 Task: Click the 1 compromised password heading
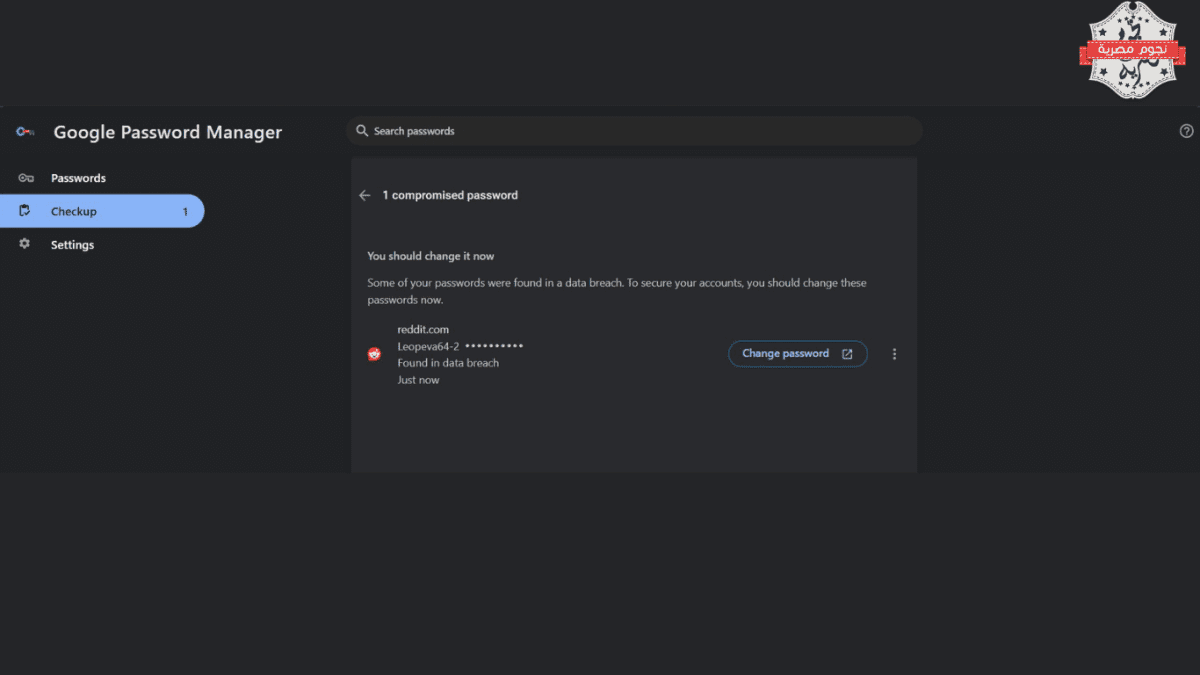click(450, 195)
